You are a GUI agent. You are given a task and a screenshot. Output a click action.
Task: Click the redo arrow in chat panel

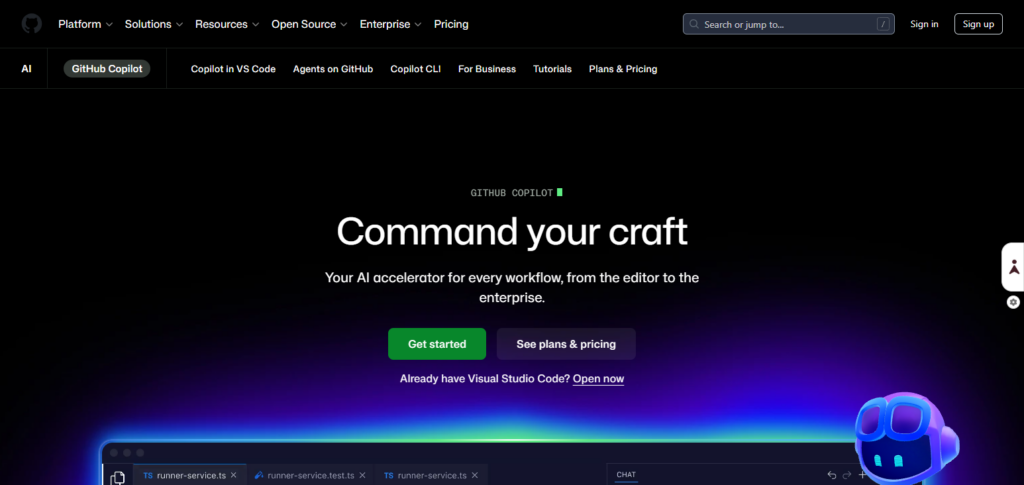847,475
